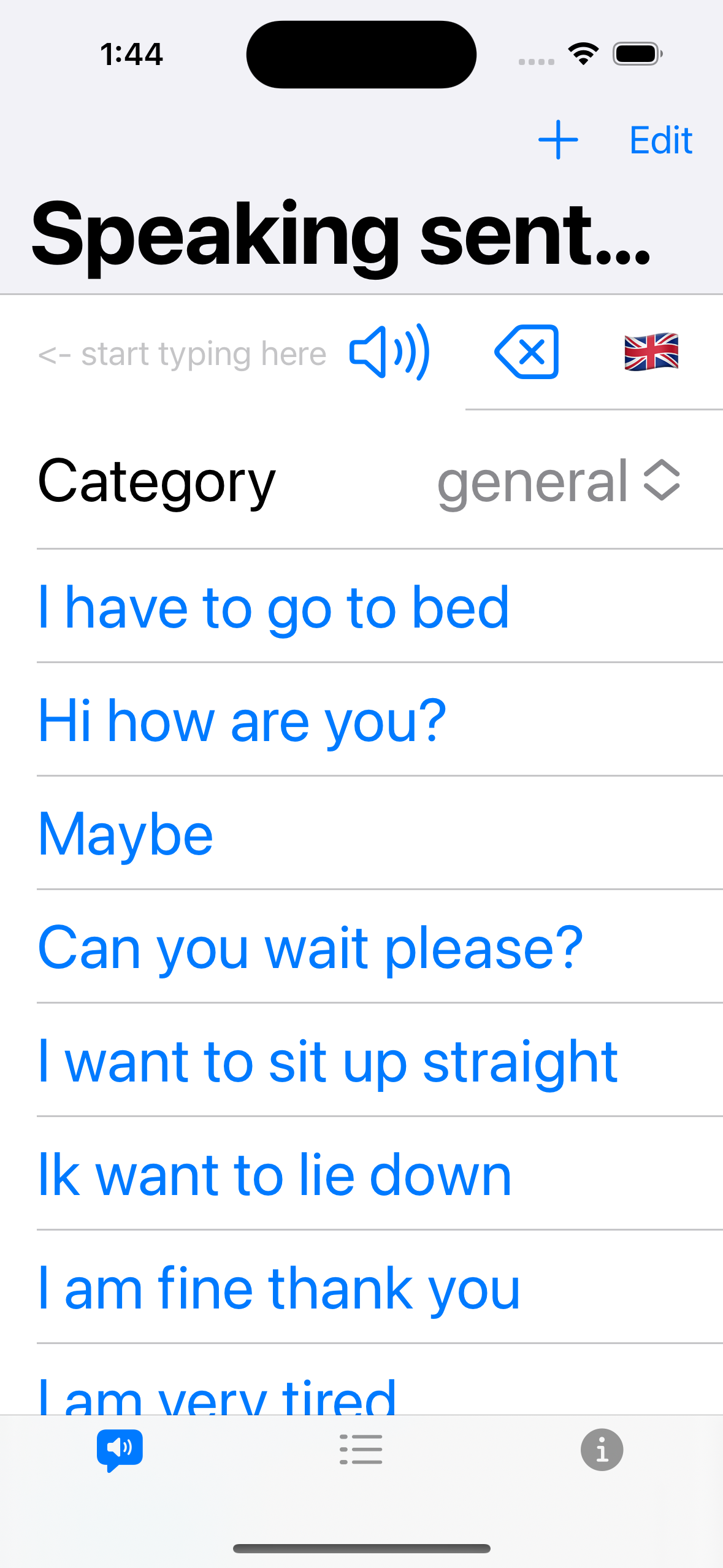This screenshot has height=1568, width=723.
Task: Tap the plus icon to add sentence
Action: pyautogui.click(x=557, y=140)
